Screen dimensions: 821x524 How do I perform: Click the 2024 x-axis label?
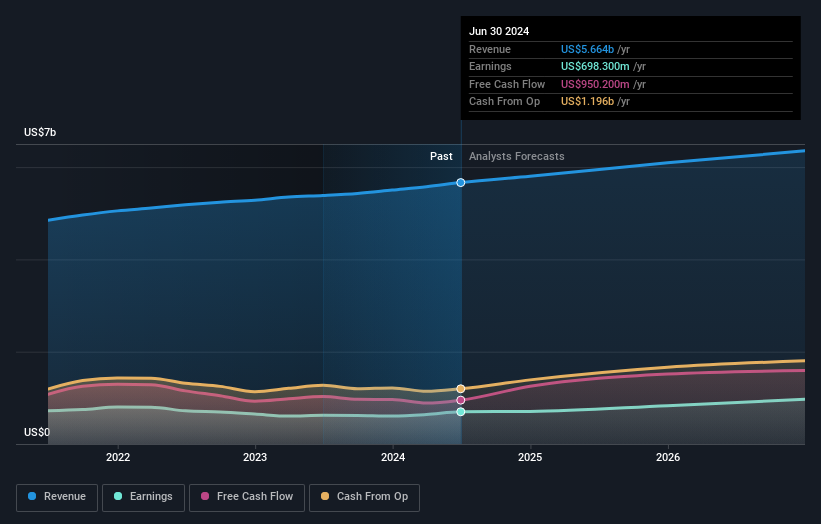(x=393, y=457)
